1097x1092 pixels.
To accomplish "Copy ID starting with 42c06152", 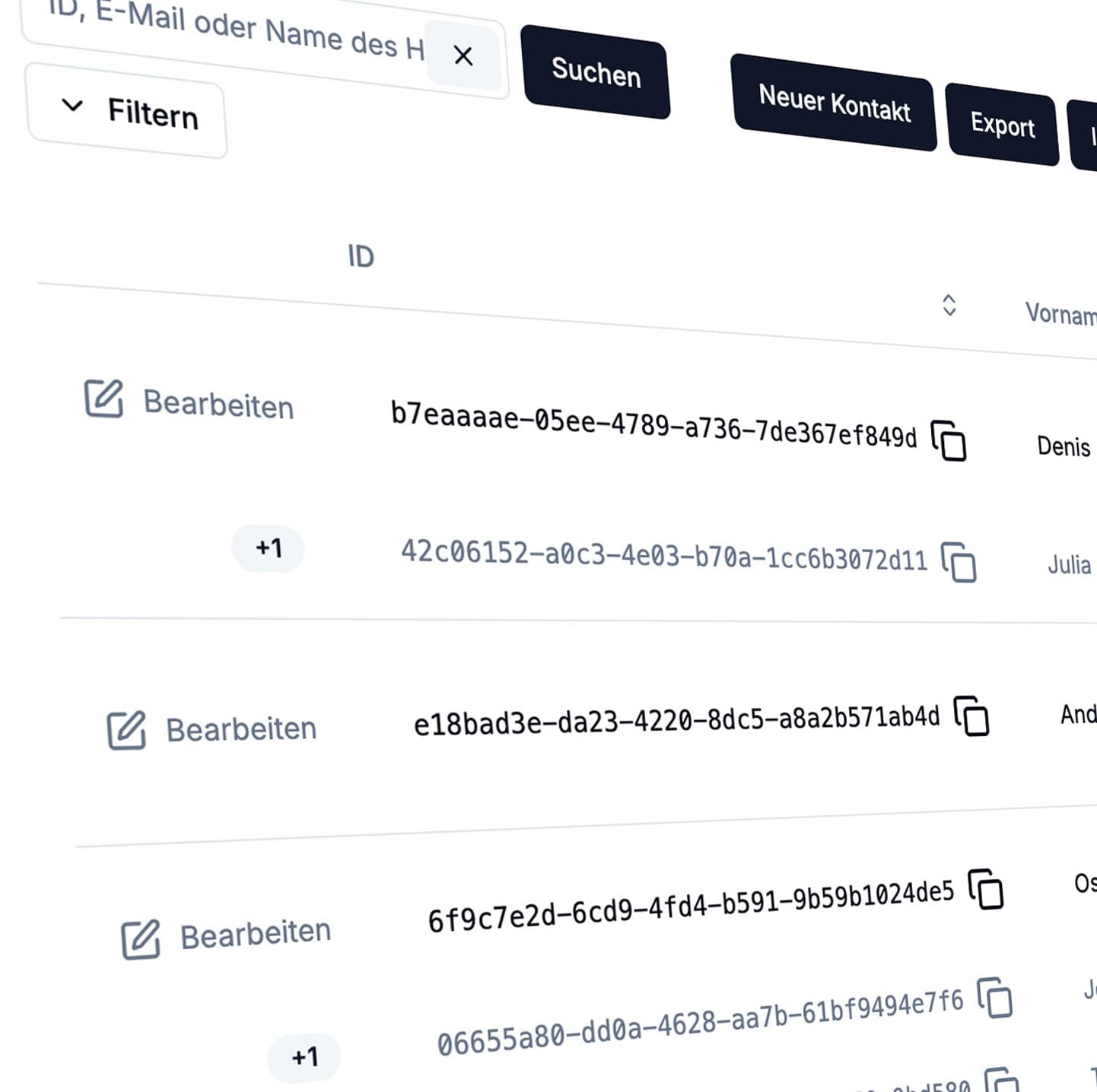I will tap(959, 562).
